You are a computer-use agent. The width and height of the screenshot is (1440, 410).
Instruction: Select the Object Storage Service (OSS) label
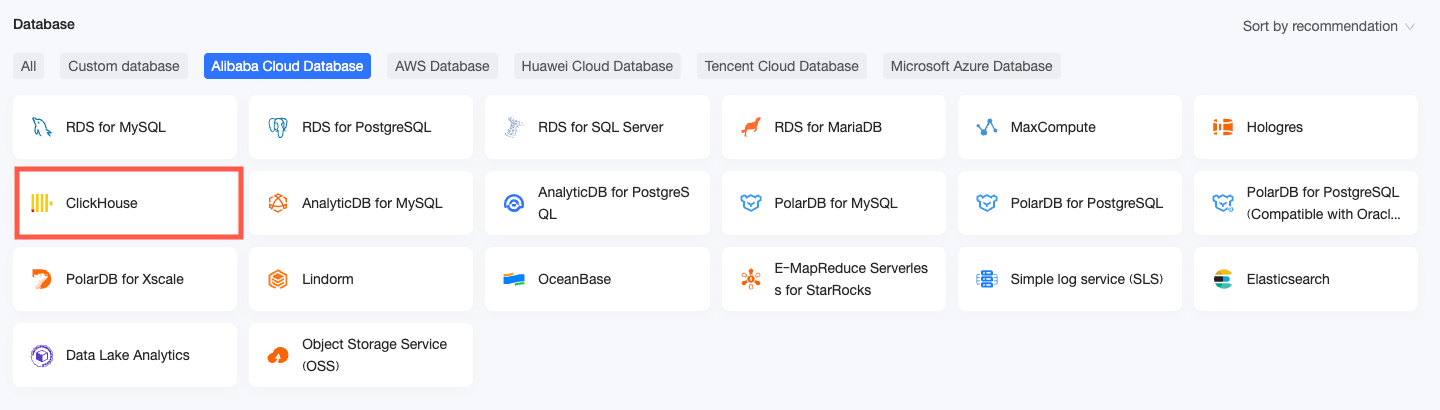pyautogui.click(x=375, y=355)
